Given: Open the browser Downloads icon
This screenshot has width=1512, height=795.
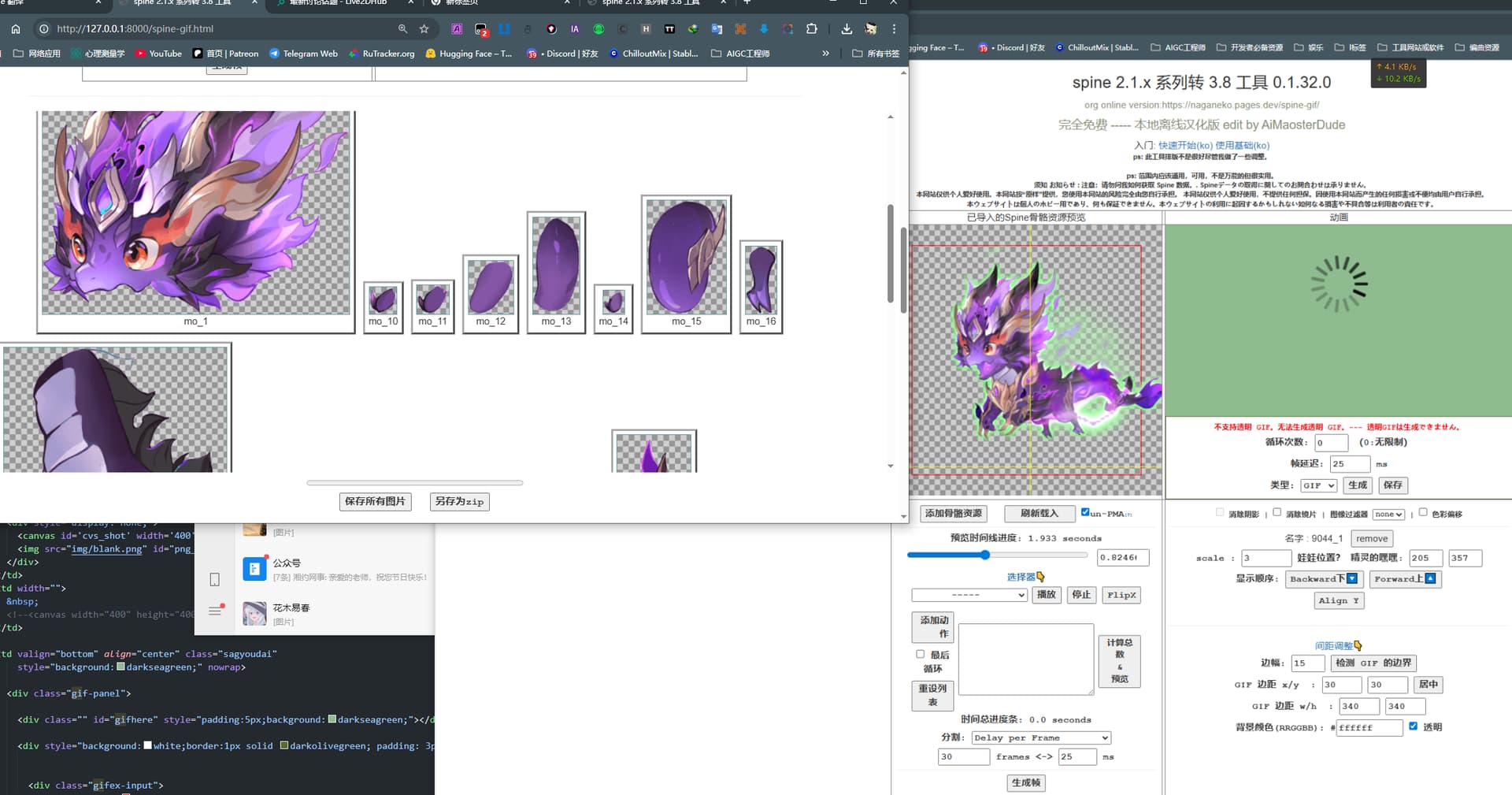Looking at the screenshot, I should pyautogui.click(x=847, y=29).
